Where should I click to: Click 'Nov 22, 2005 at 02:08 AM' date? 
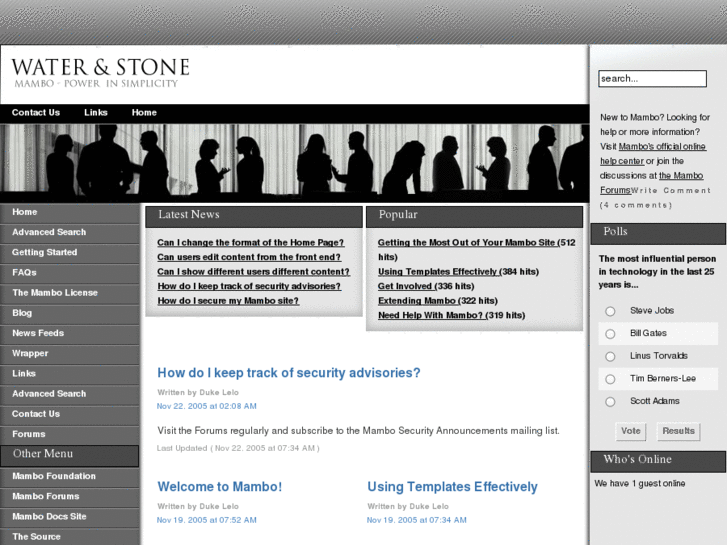click(207, 406)
